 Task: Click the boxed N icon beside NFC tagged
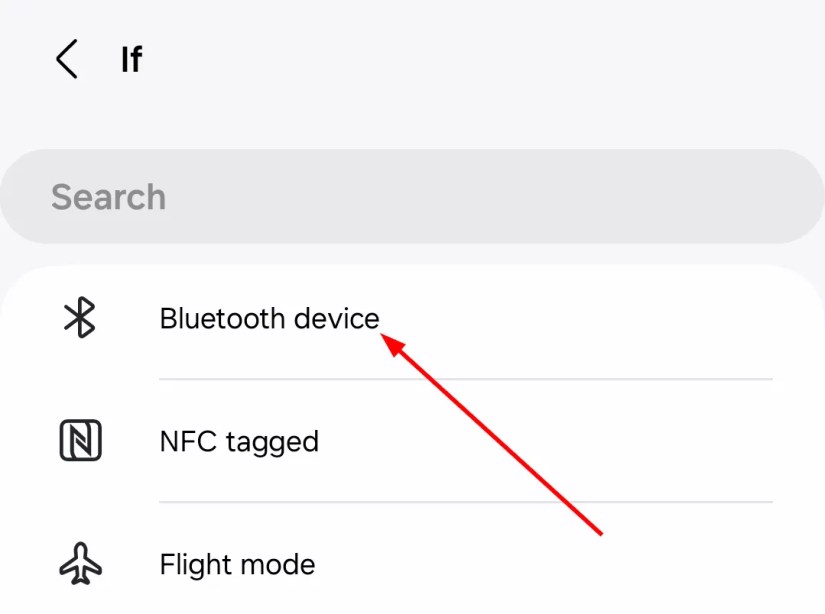tap(80, 440)
